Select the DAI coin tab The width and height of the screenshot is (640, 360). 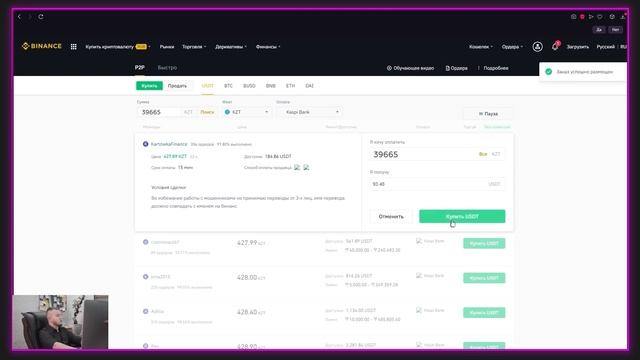click(x=309, y=86)
